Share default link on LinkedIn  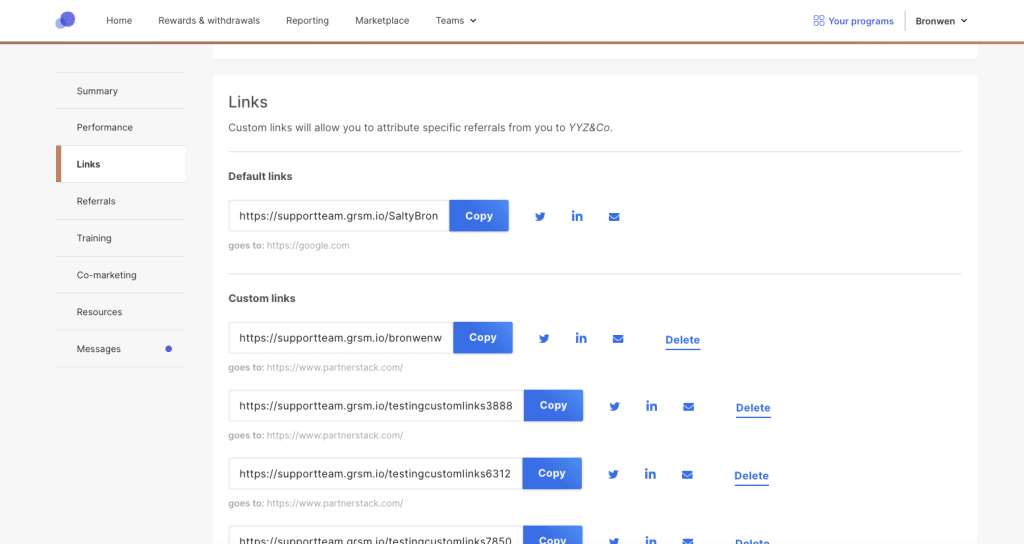pyautogui.click(x=577, y=216)
